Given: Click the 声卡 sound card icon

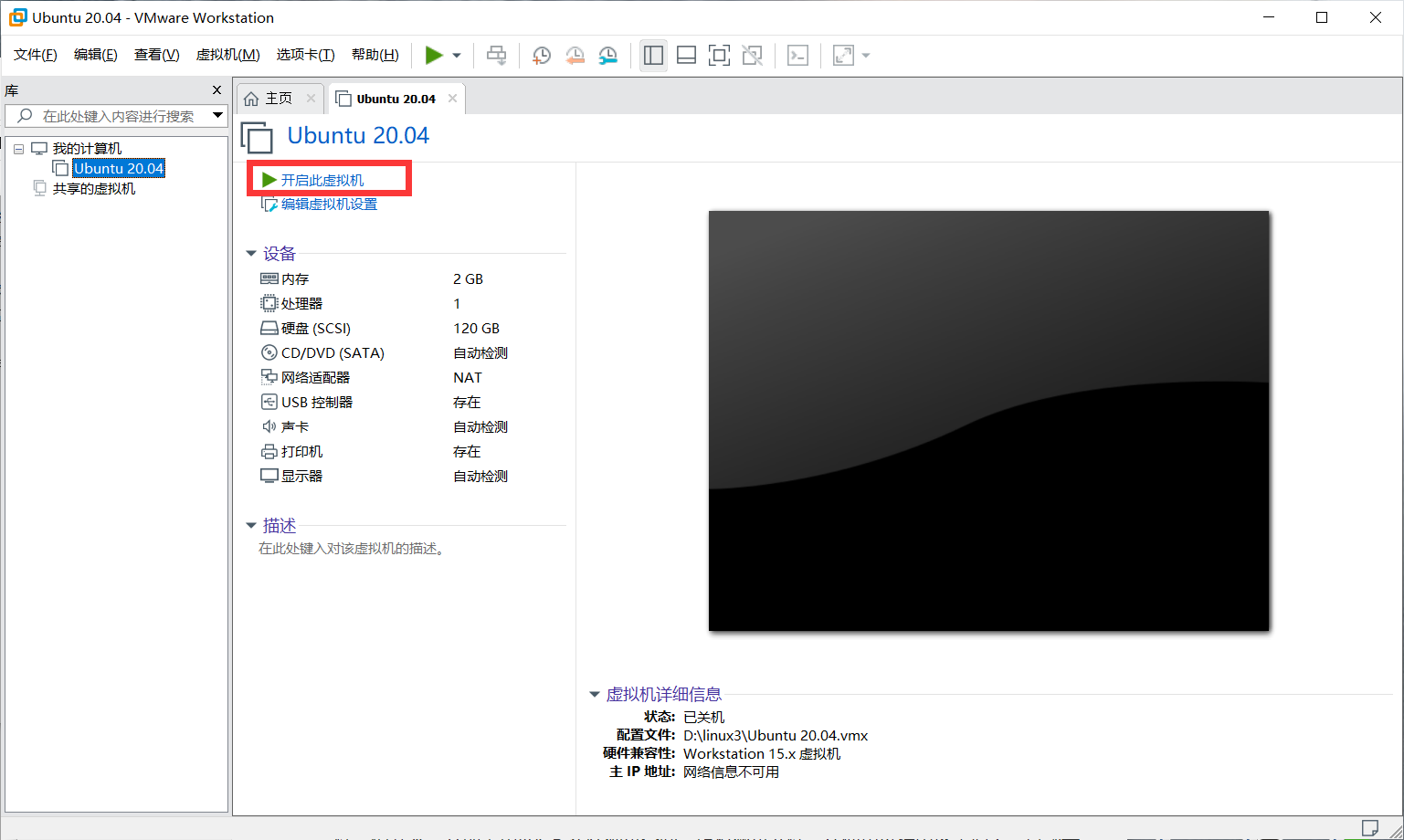Looking at the screenshot, I should 269,426.
